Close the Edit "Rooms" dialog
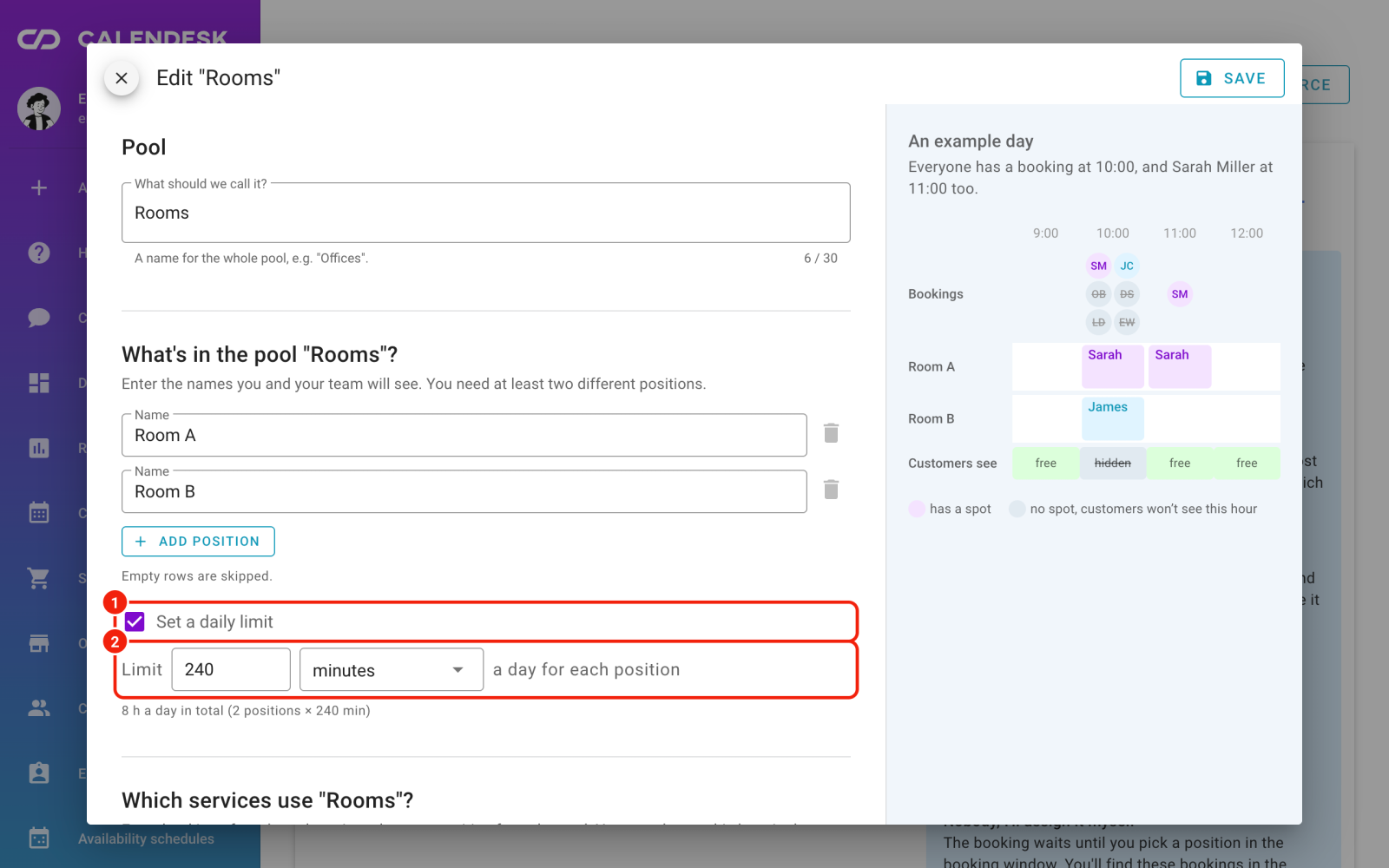Screen dimensions: 1389x868 (x=122, y=78)
